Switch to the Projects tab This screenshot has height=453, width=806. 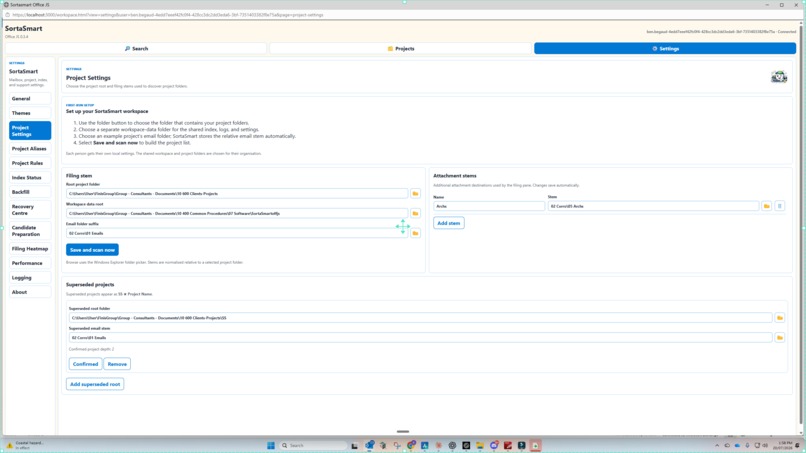click(x=401, y=48)
